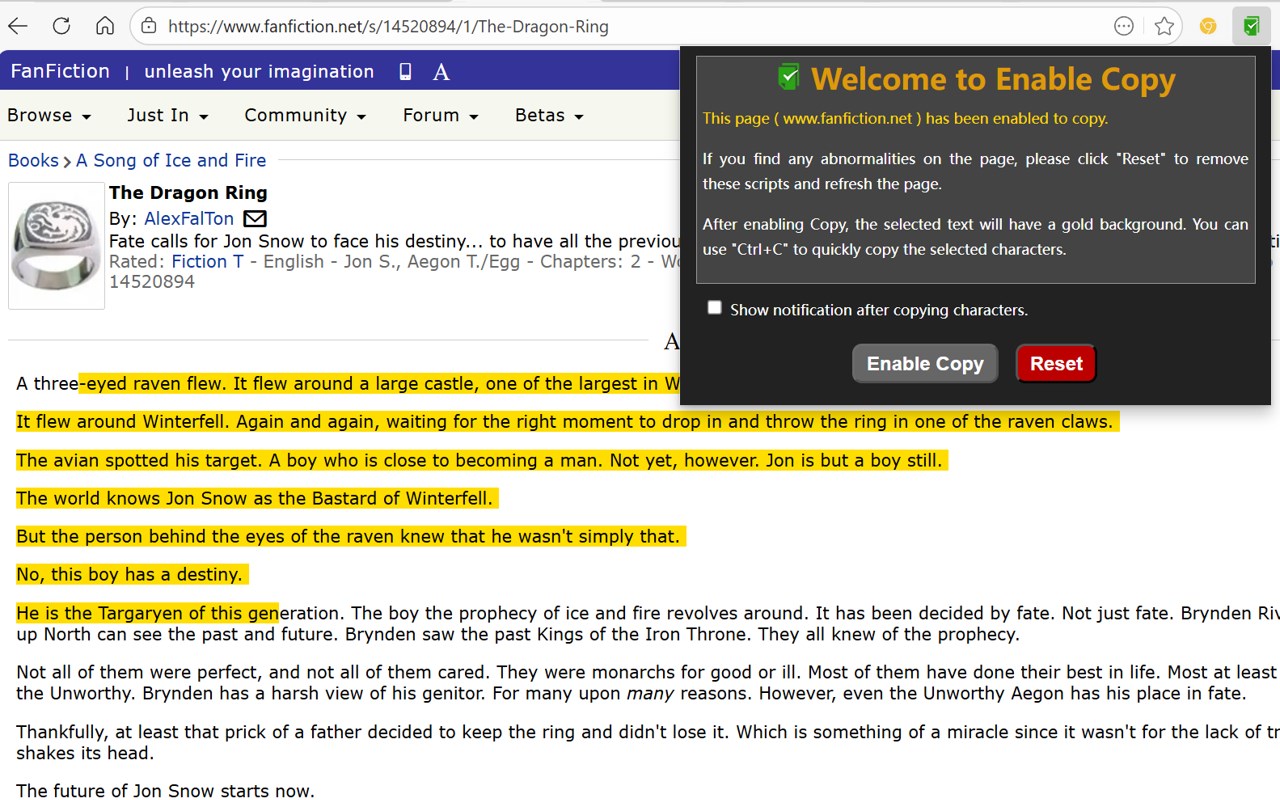
Task: Bookmark this page with the star icon
Action: tap(1164, 27)
